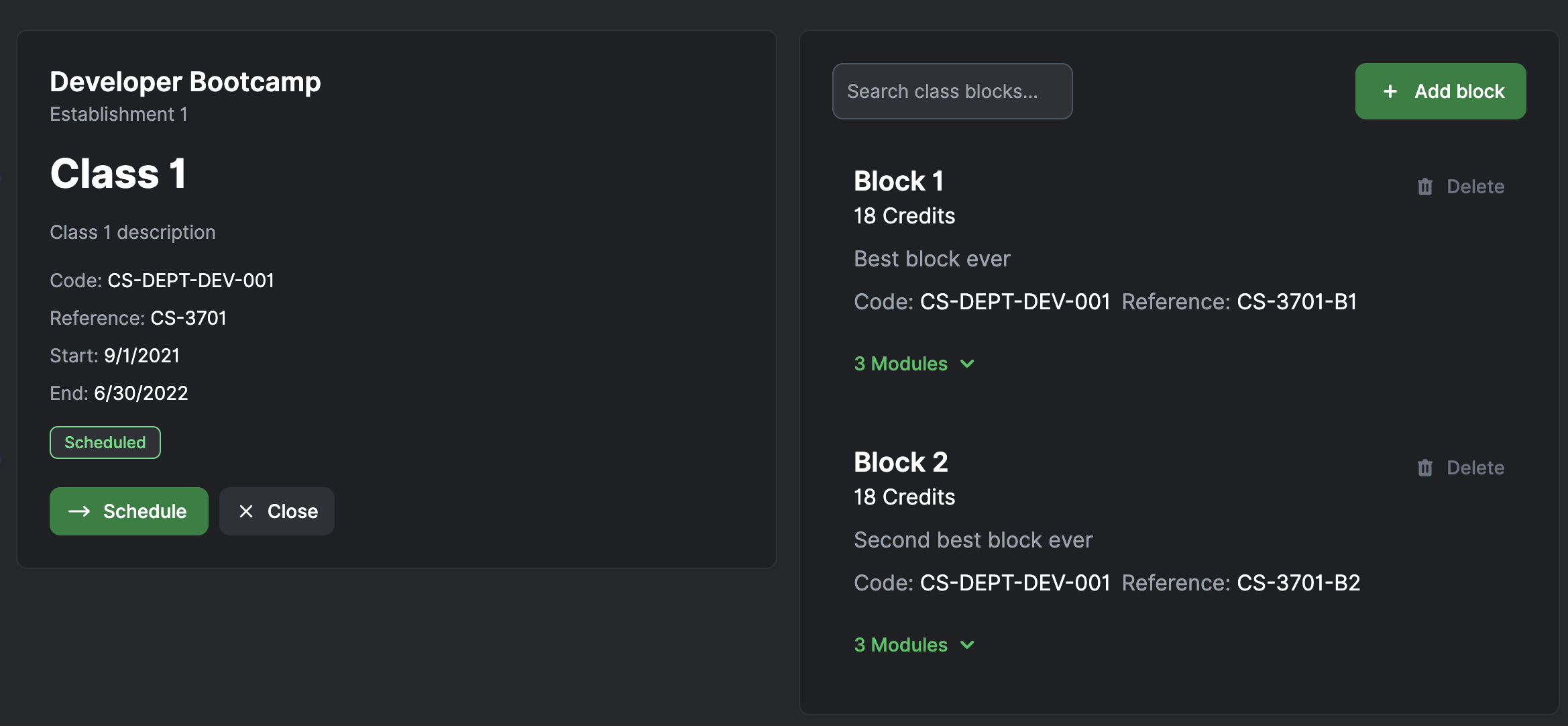Screen dimensions: 1568x726
Task: Click the plus icon on Add block
Action: [x=1390, y=91]
